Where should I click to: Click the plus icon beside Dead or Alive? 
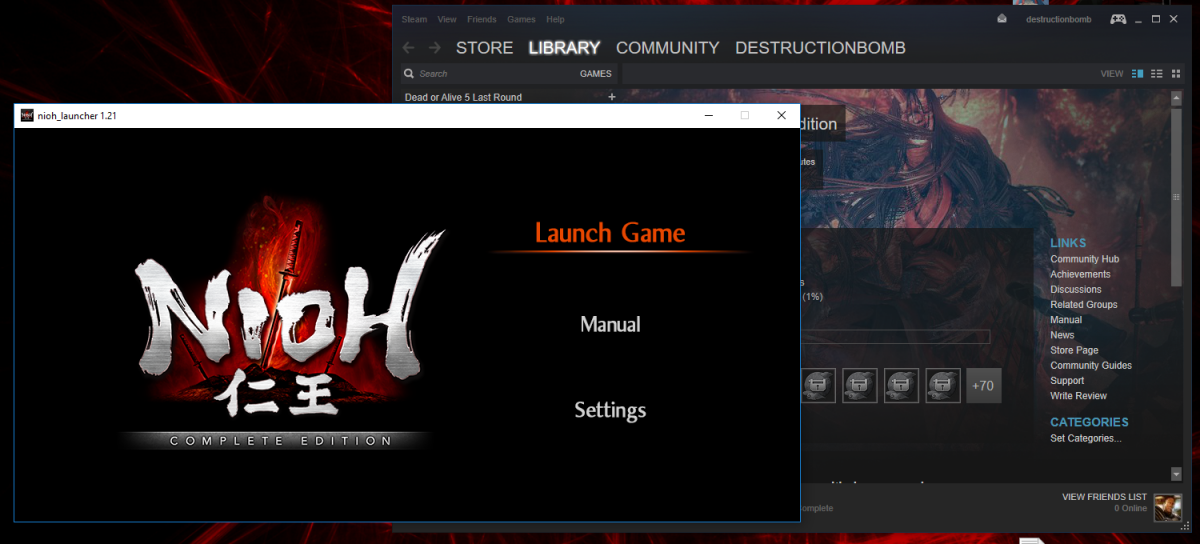[612, 97]
